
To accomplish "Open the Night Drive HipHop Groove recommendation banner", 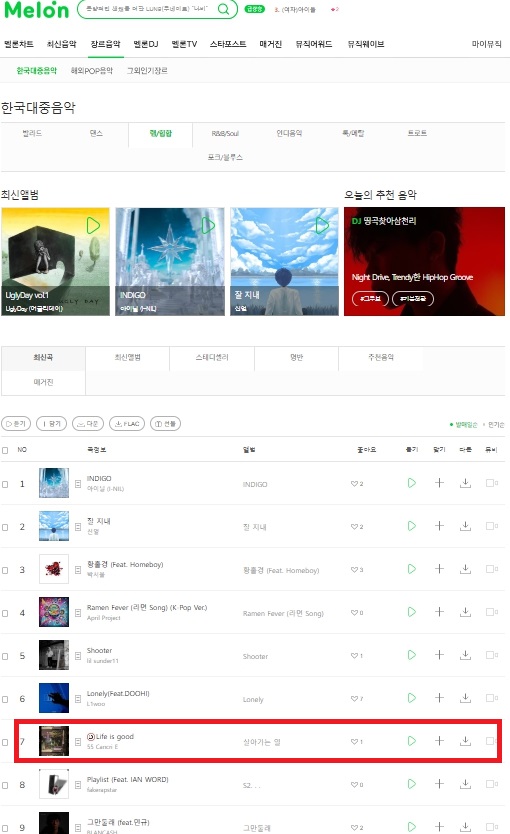I will (424, 261).
